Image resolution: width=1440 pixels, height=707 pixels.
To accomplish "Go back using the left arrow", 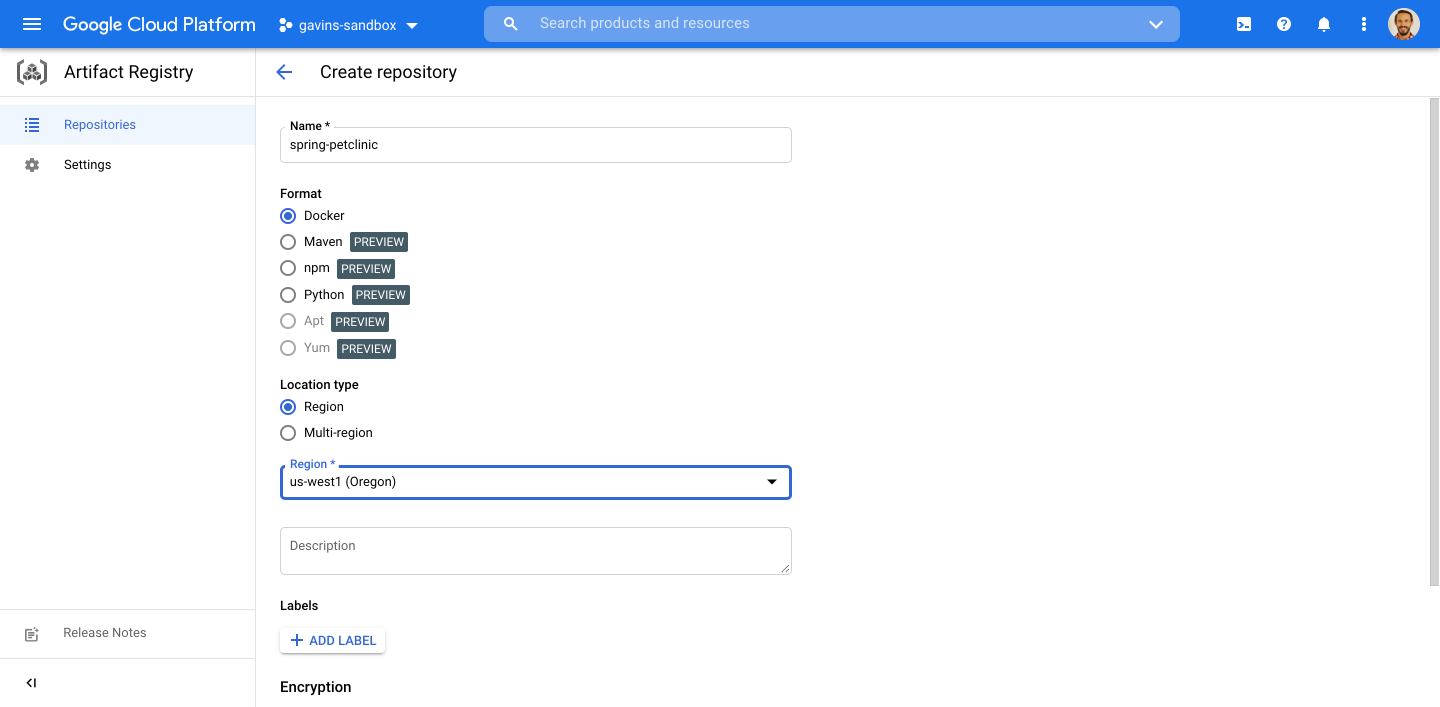I will pos(284,72).
